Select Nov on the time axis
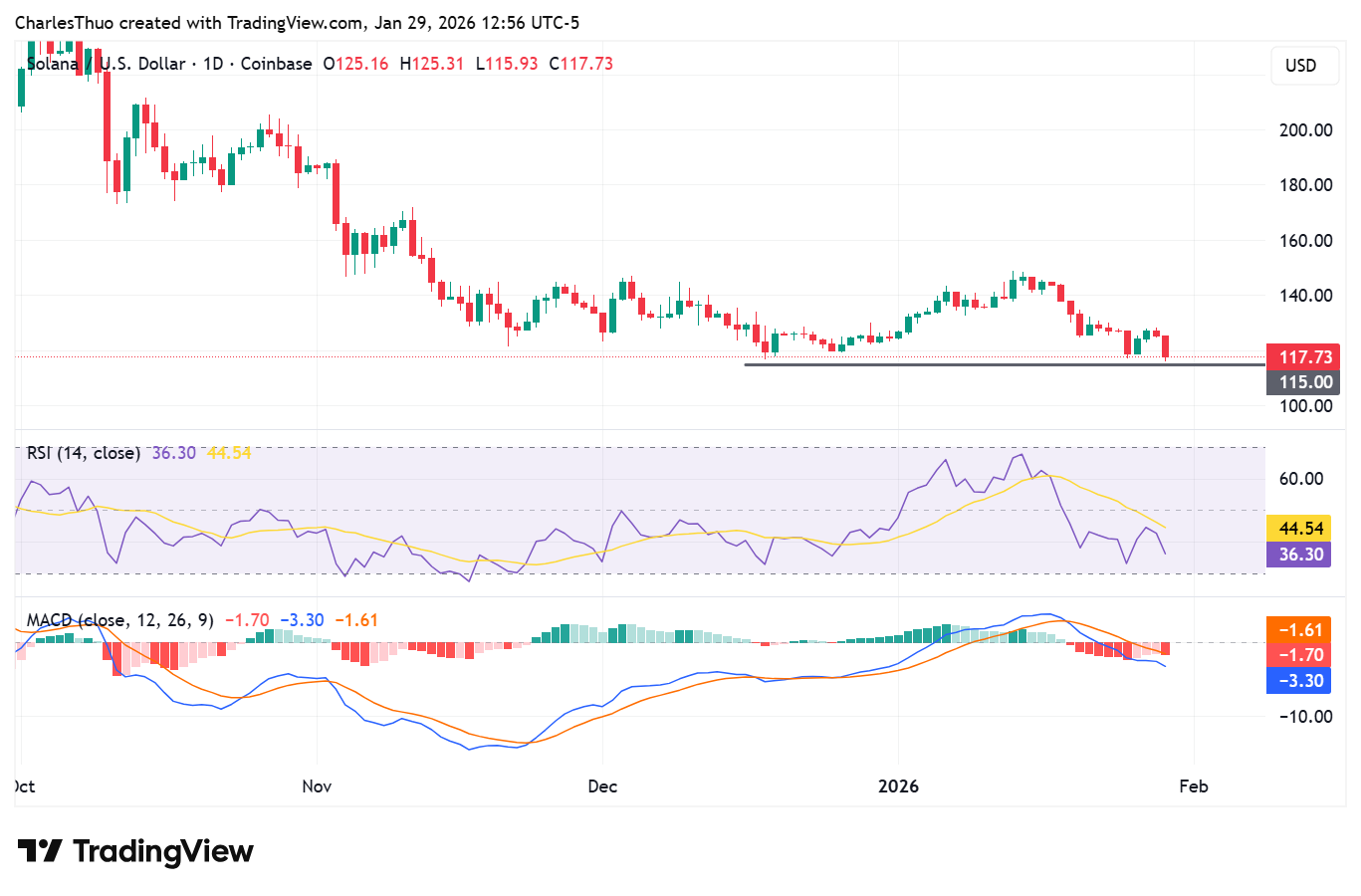The image size is (1361, 896). tap(316, 785)
